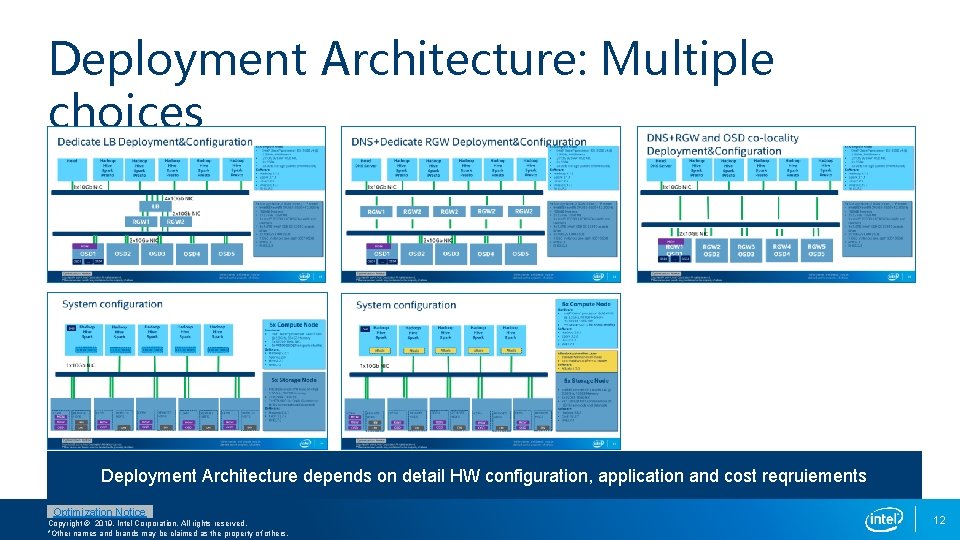Screen dimensions: 960x540
Task: Select the 'Other names and brands' footnote
Action: tap(168, 533)
